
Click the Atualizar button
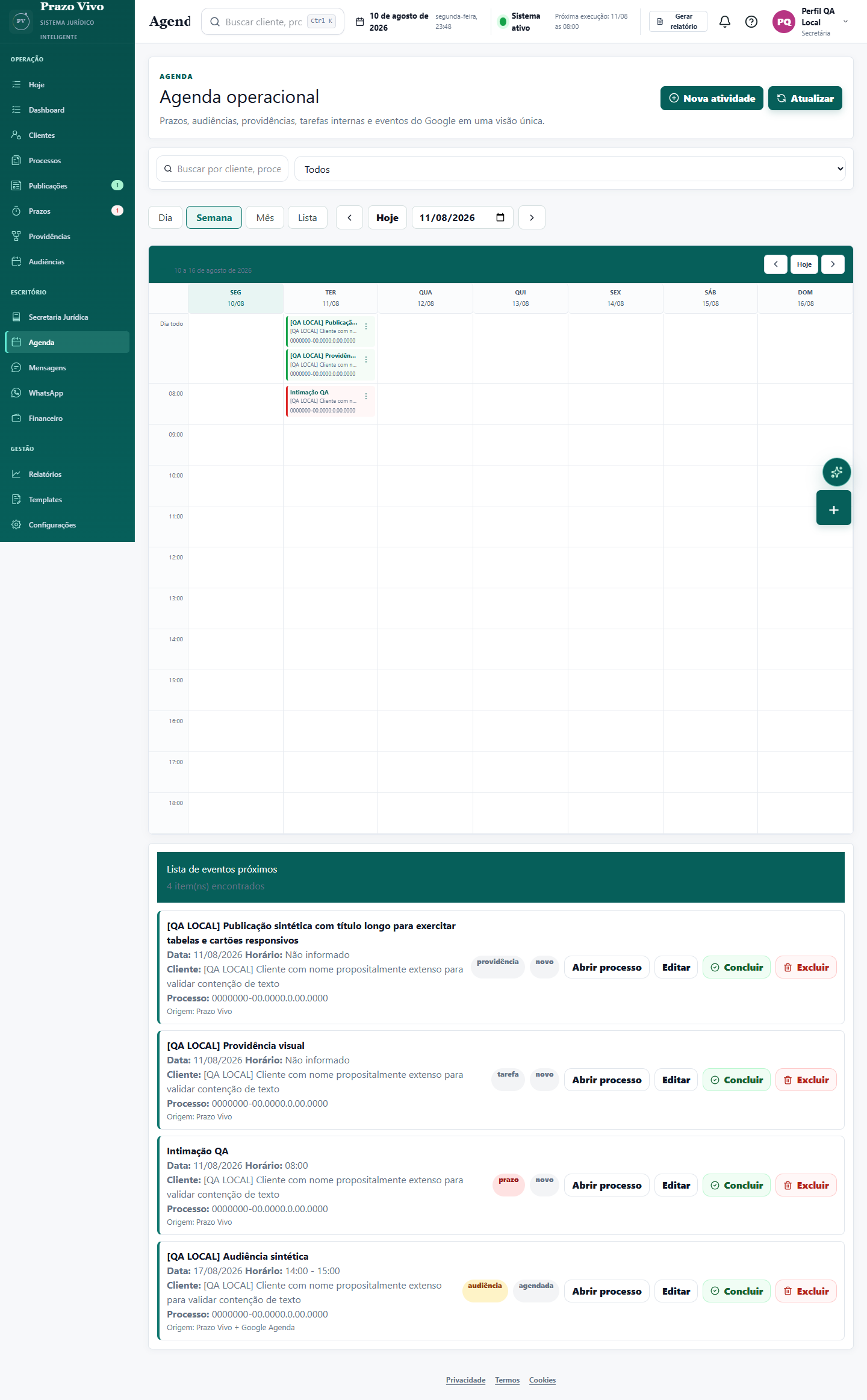(x=805, y=98)
